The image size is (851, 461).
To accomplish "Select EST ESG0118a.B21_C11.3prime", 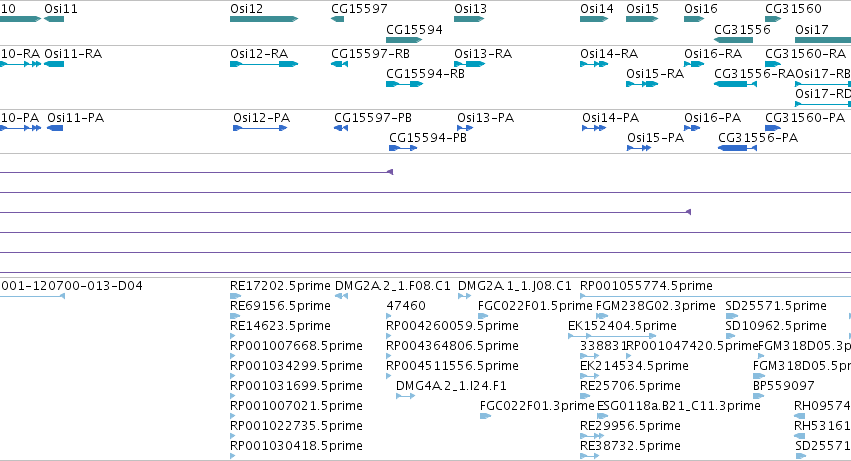I will [602, 416].
